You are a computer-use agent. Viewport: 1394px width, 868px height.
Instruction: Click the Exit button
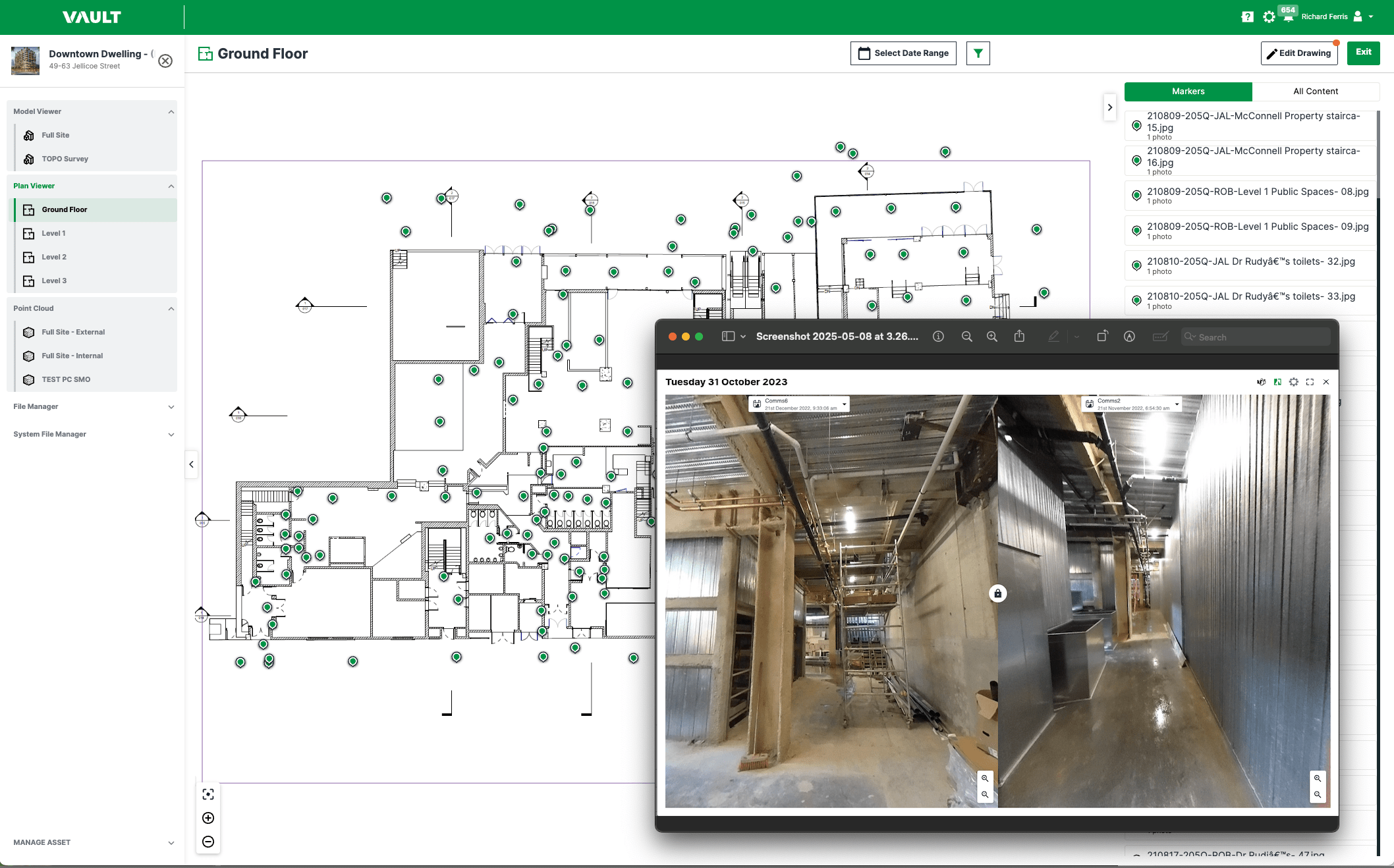click(1363, 53)
